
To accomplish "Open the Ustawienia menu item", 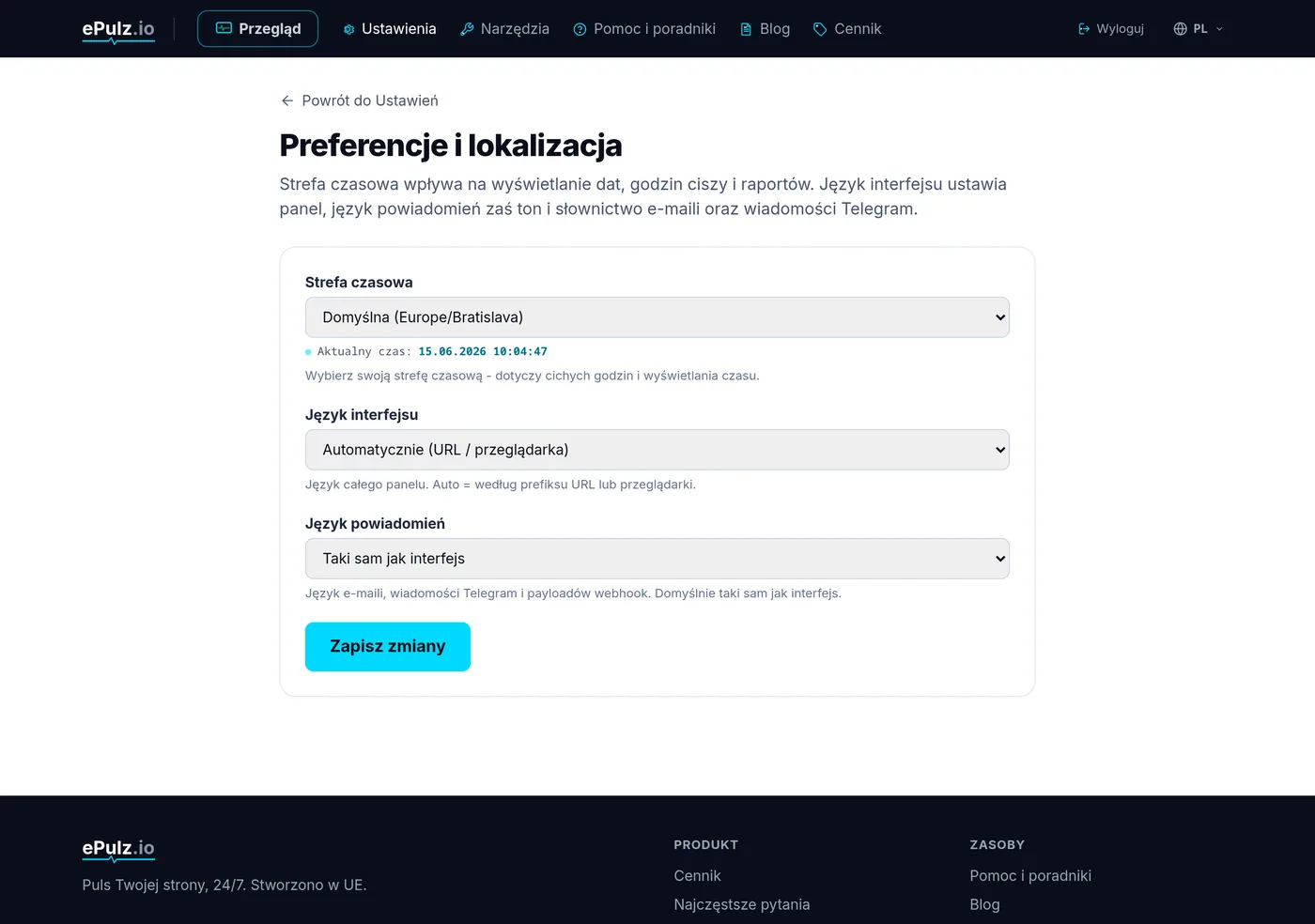I will pyautogui.click(x=390, y=29).
